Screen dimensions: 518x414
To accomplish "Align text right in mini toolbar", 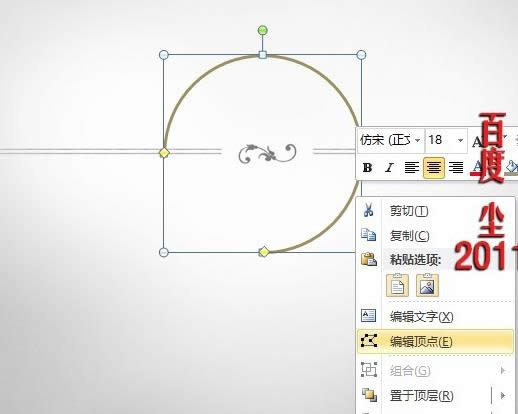I will (x=456, y=167).
